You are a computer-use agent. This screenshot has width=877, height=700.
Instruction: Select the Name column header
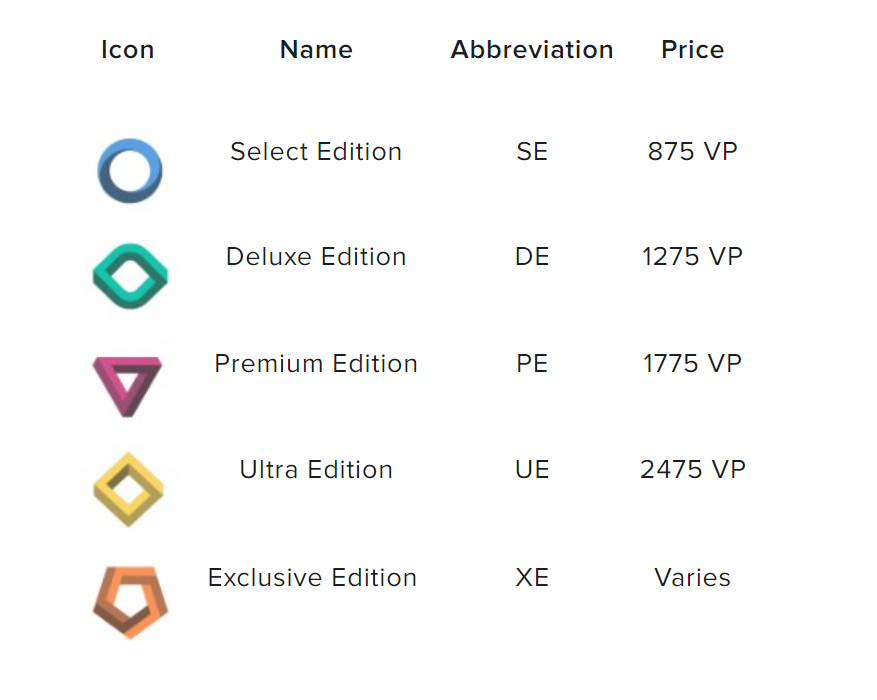coord(316,50)
